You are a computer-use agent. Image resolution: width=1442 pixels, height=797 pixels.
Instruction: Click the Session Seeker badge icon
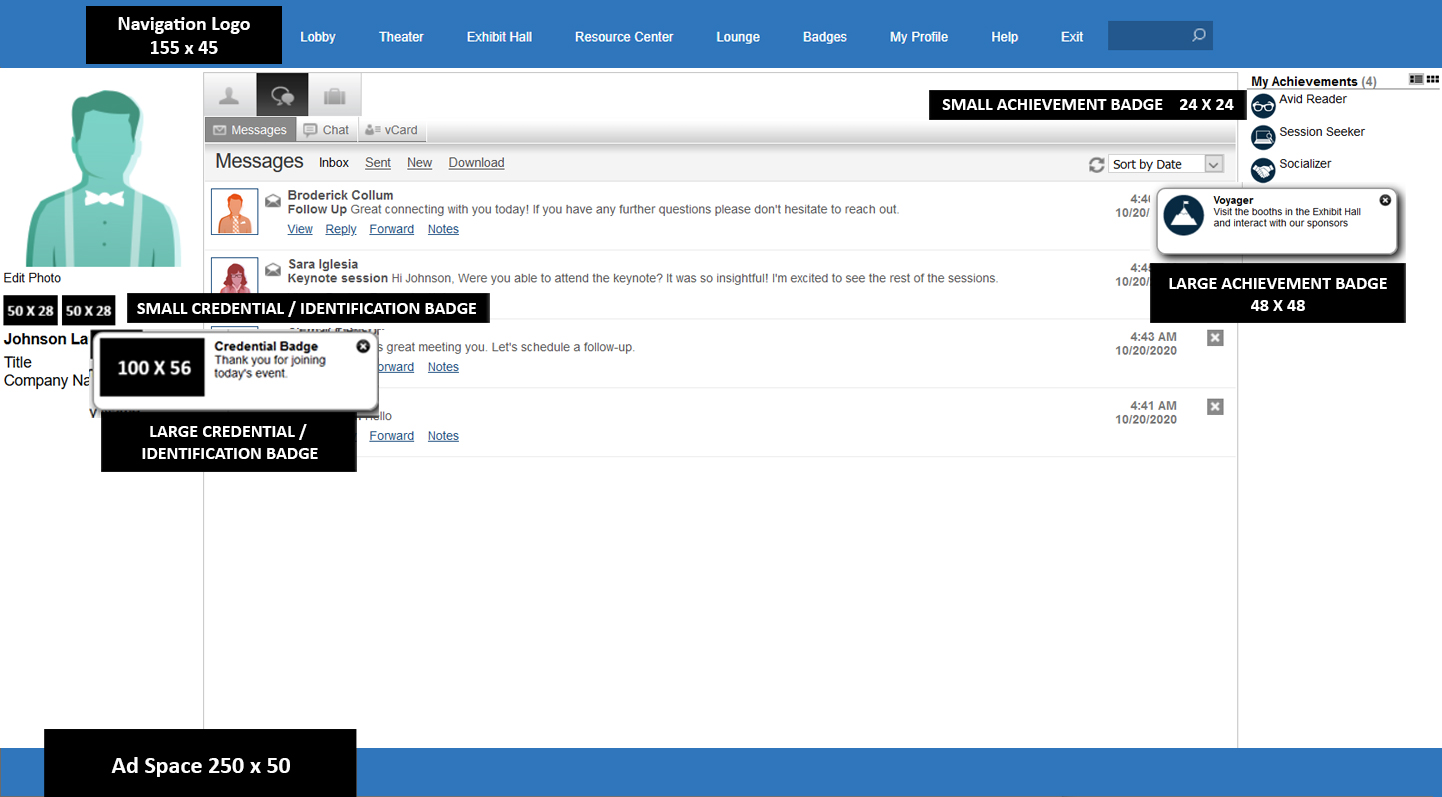coord(1264,138)
